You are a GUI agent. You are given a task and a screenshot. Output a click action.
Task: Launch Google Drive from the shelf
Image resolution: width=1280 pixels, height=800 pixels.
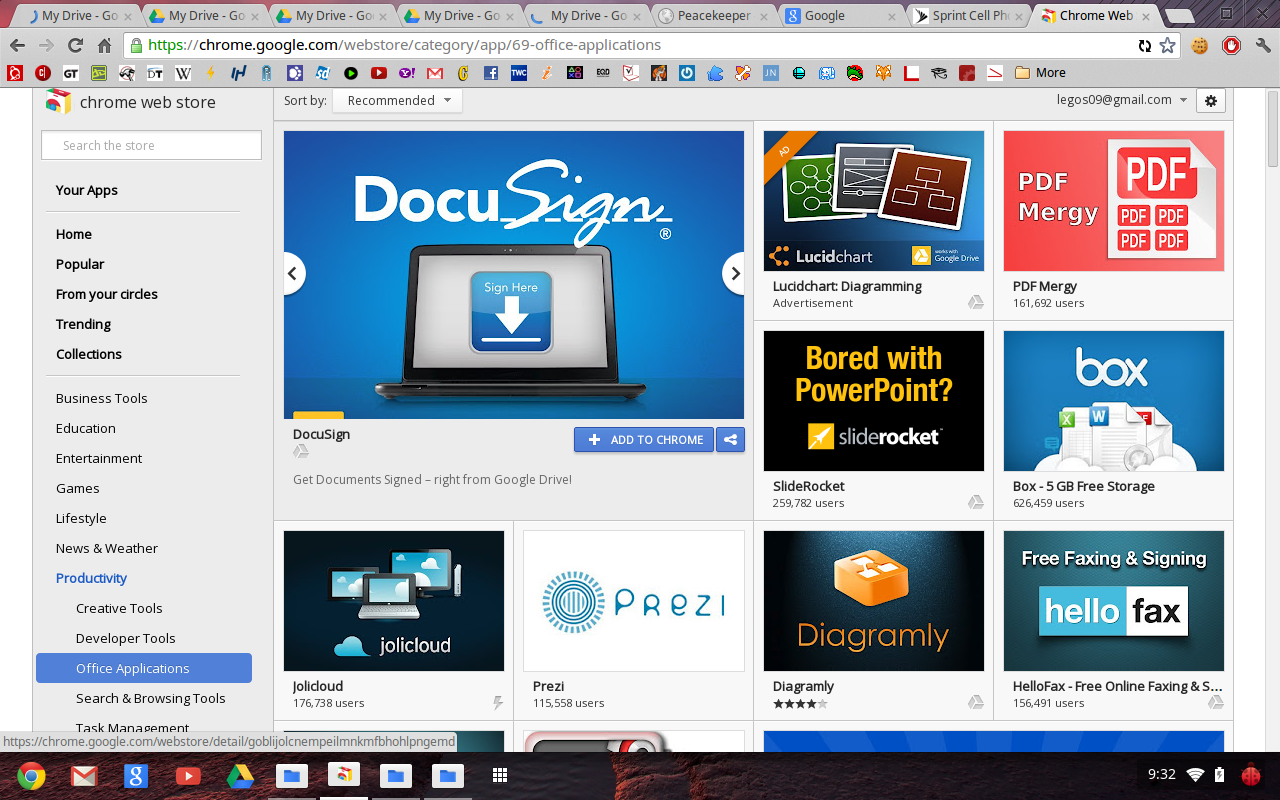[239, 775]
